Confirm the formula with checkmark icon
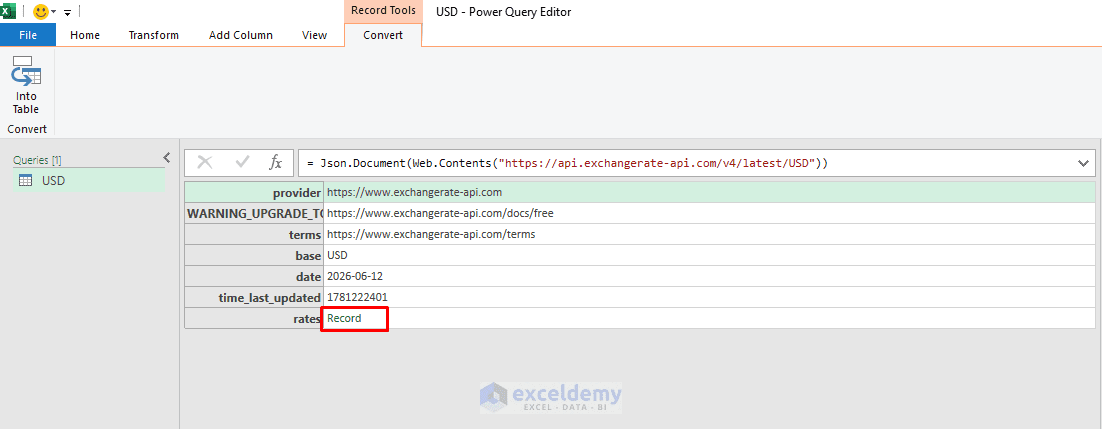The image size is (1102, 429). (x=242, y=162)
